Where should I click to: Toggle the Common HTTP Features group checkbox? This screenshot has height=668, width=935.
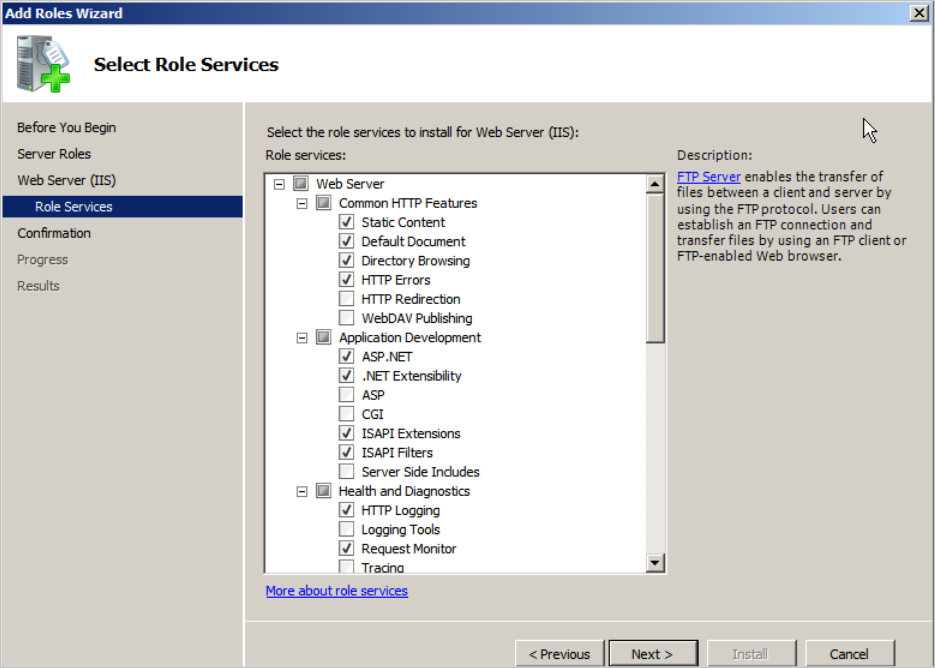coord(323,203)
